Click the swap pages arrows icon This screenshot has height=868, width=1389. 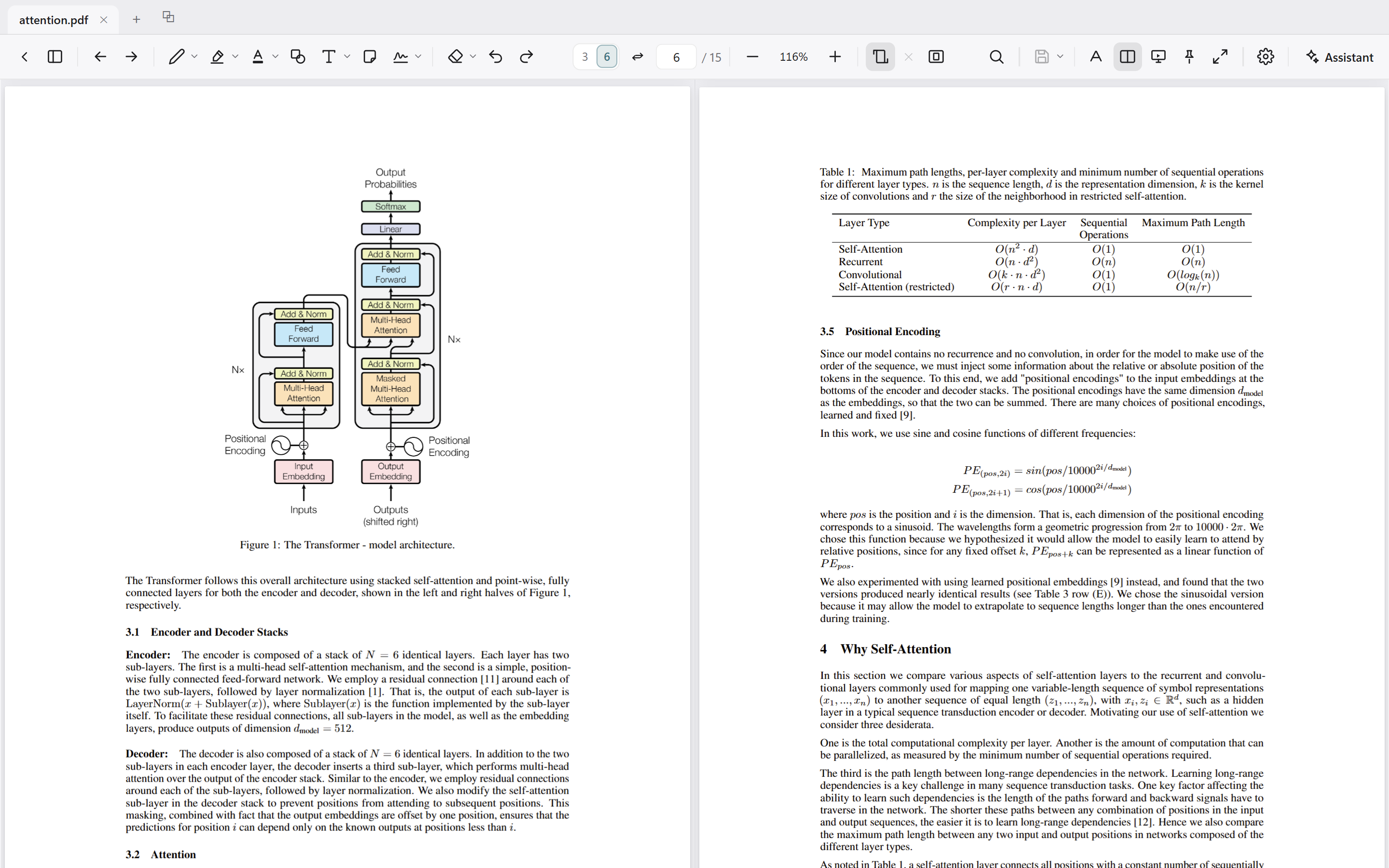coord(638,57)
